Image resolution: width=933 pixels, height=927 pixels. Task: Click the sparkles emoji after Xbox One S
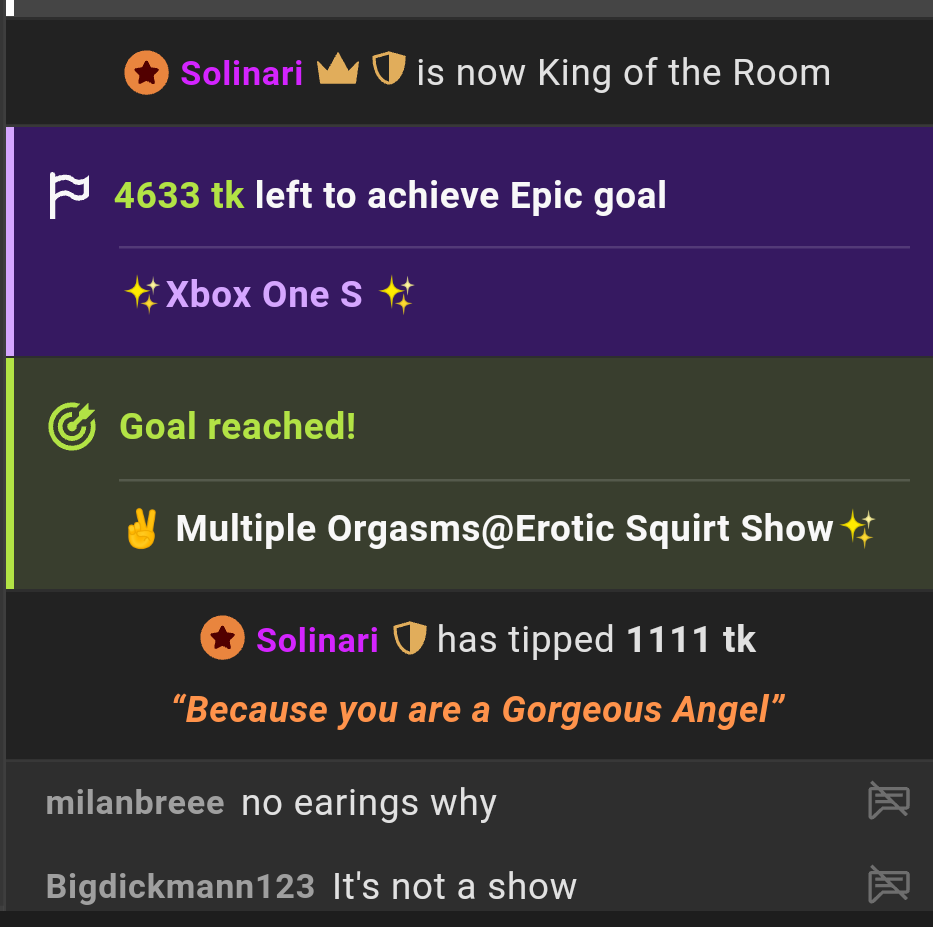tap(397, 294)
